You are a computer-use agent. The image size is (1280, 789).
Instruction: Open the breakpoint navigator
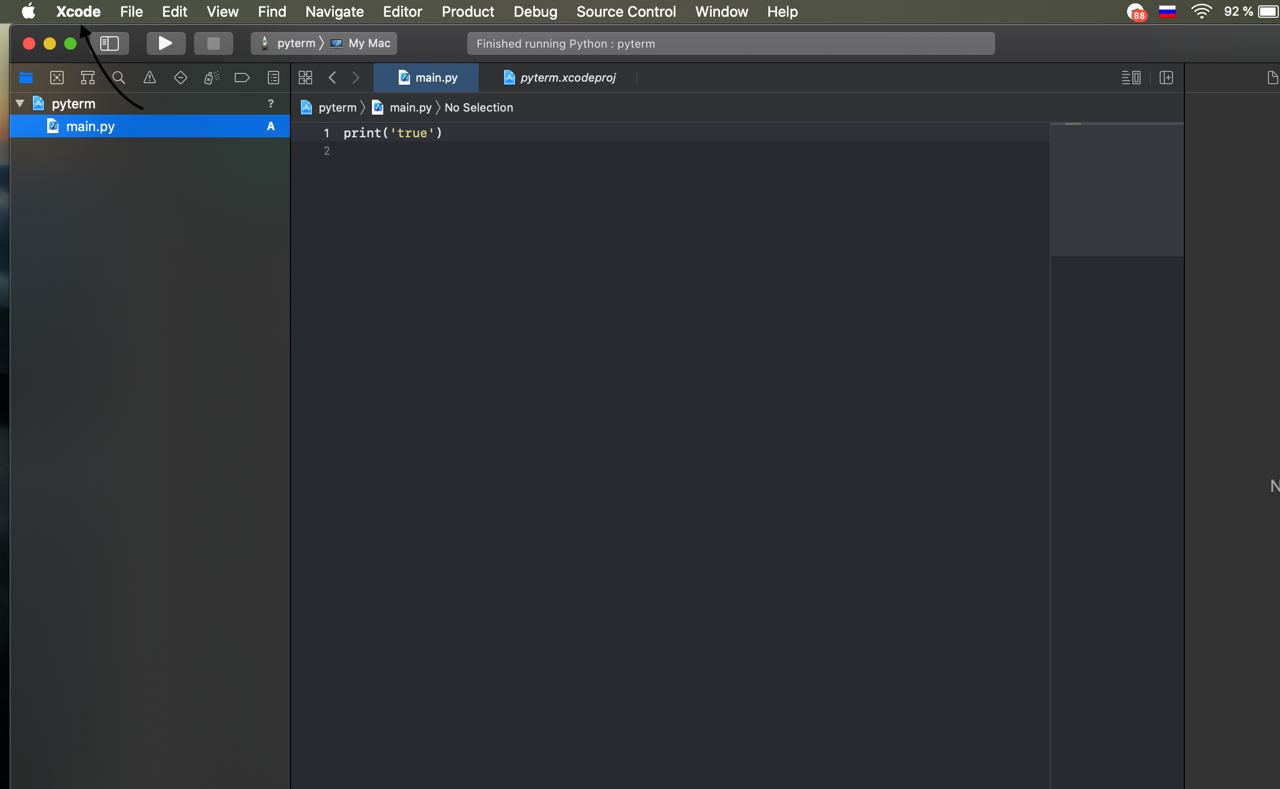coord(242,77)
